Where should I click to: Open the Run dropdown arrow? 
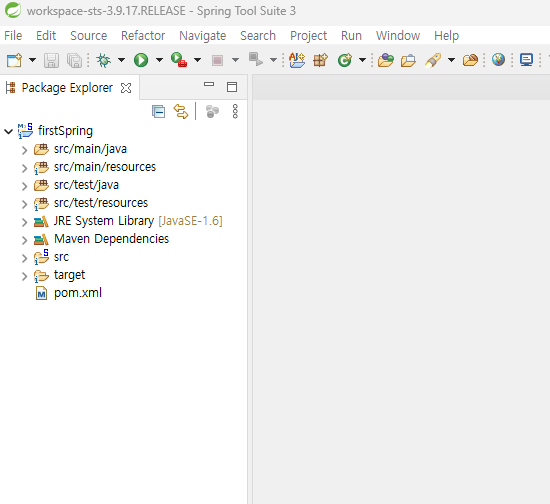point(159,60)
